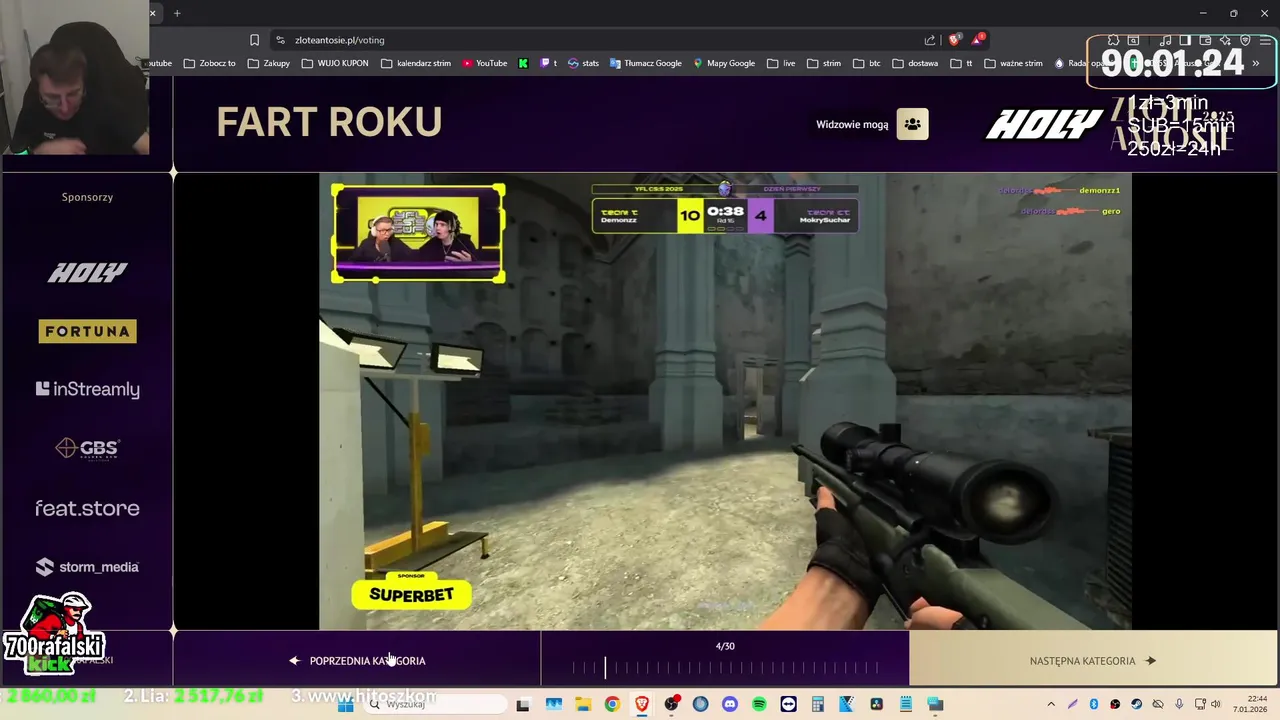Screen dimensions: 1280x720
Task: Click the GBS sponsor logo
Action: tap(88, 448)
